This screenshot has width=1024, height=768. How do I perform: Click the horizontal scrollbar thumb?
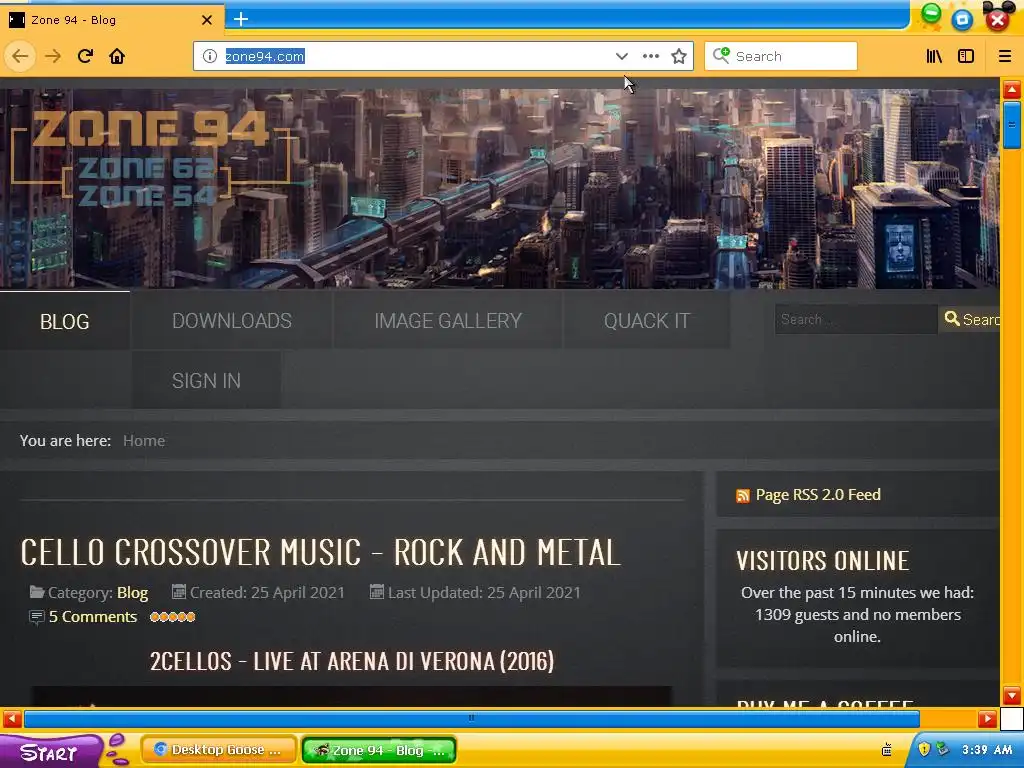pyautogui.click(x=472, y=719)
